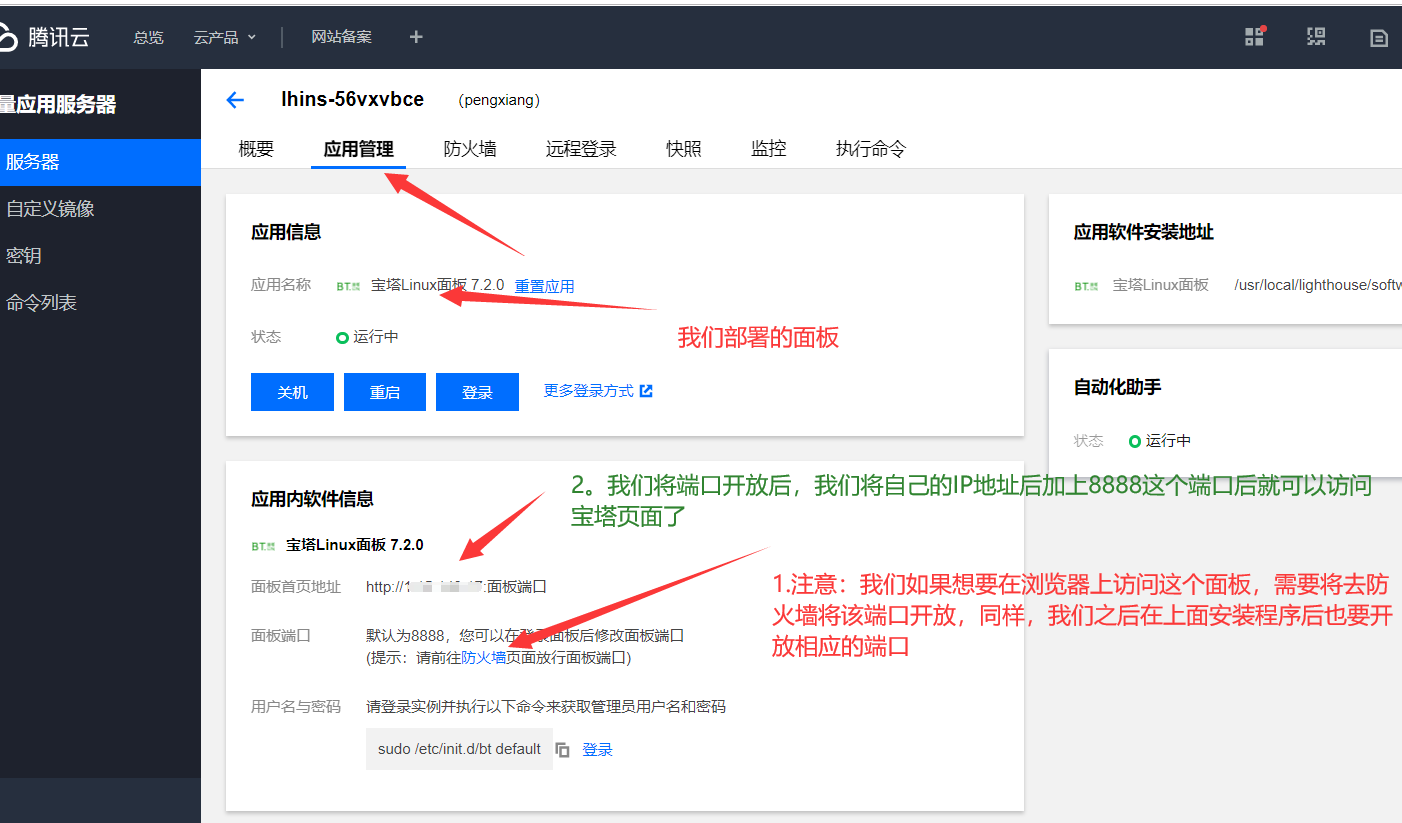
Task: Click the 默认为8888 port description text
Action: coord(525,635)
